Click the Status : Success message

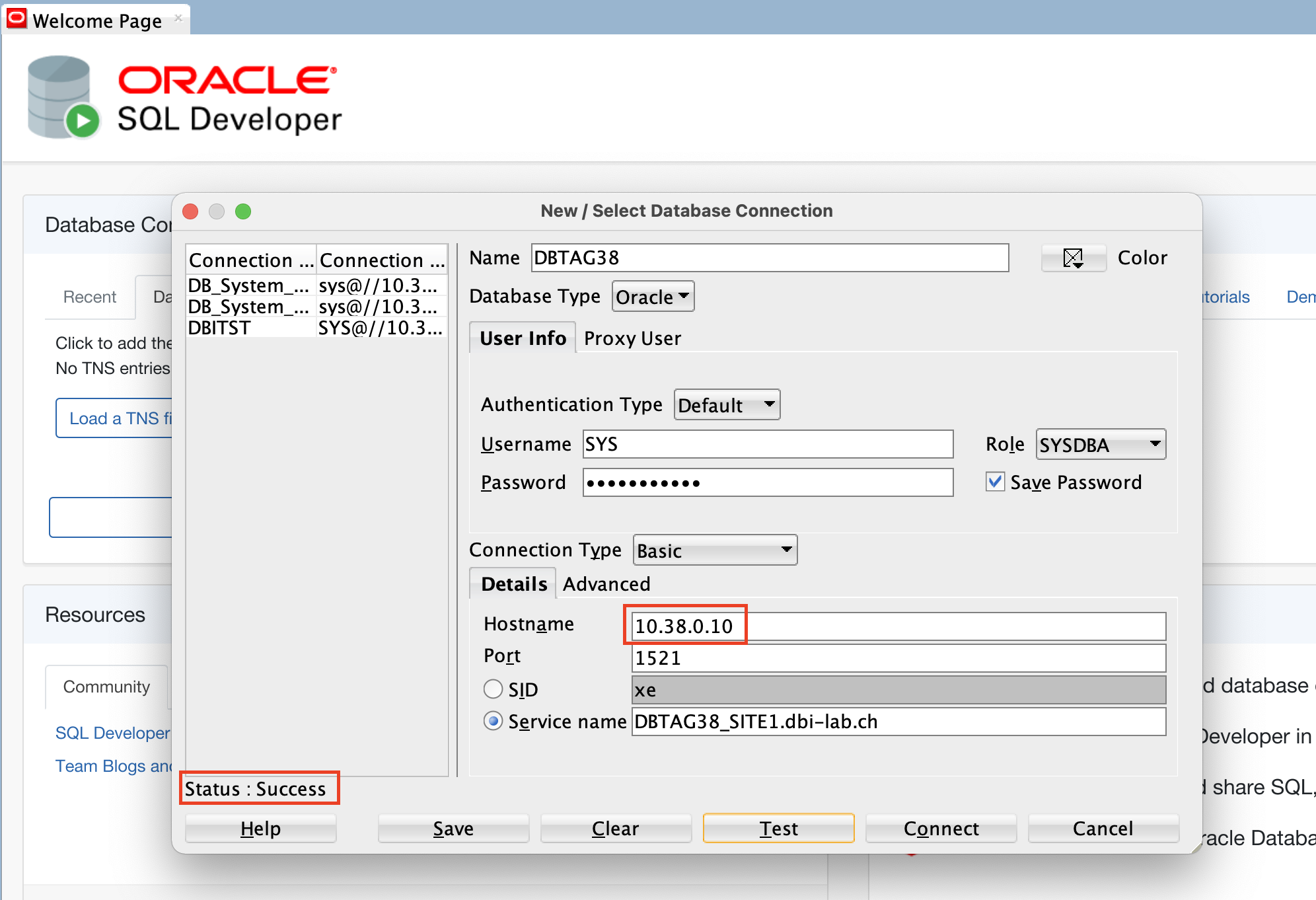pyautogui.click(x=255, y=789)
